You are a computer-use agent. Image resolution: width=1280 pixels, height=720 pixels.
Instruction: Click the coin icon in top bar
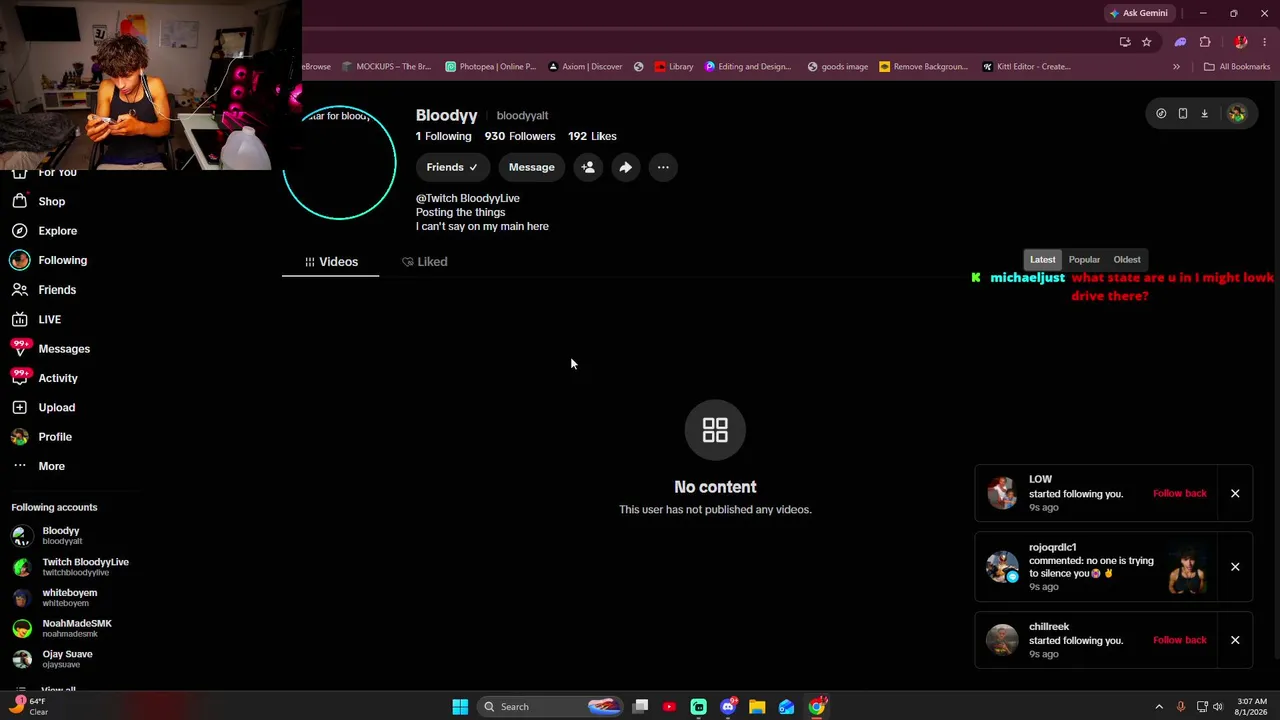(x=1161, y=114)
